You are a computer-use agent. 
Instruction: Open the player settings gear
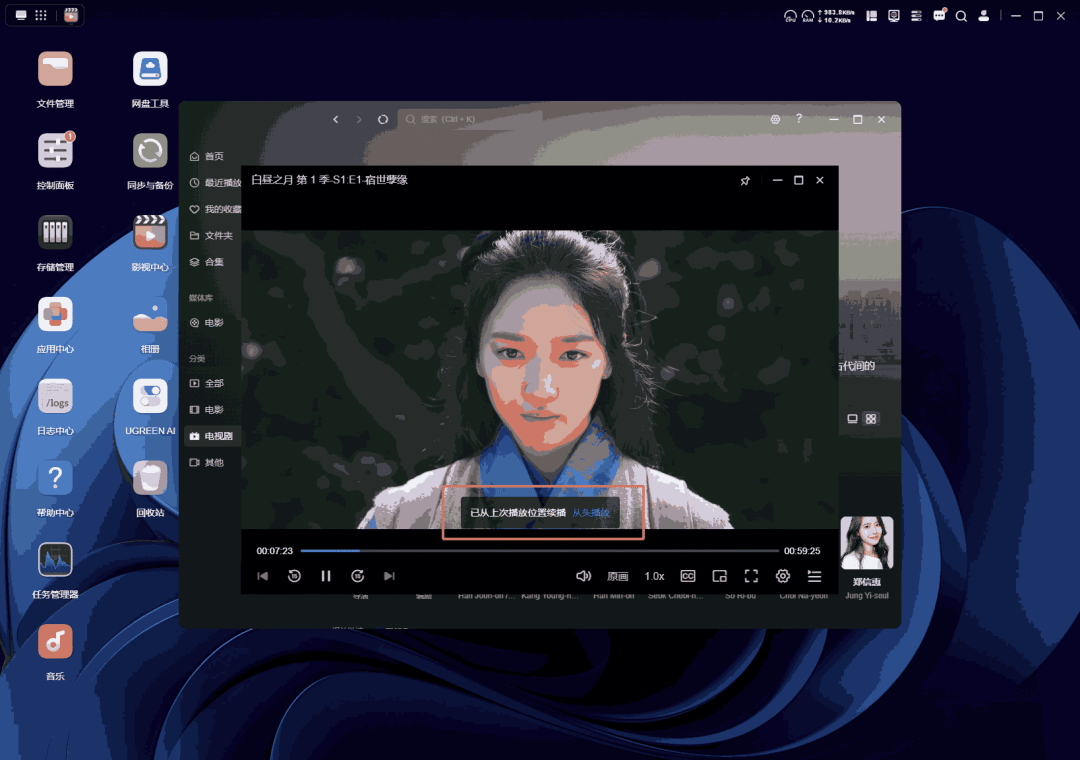click(x=783, y=576)
